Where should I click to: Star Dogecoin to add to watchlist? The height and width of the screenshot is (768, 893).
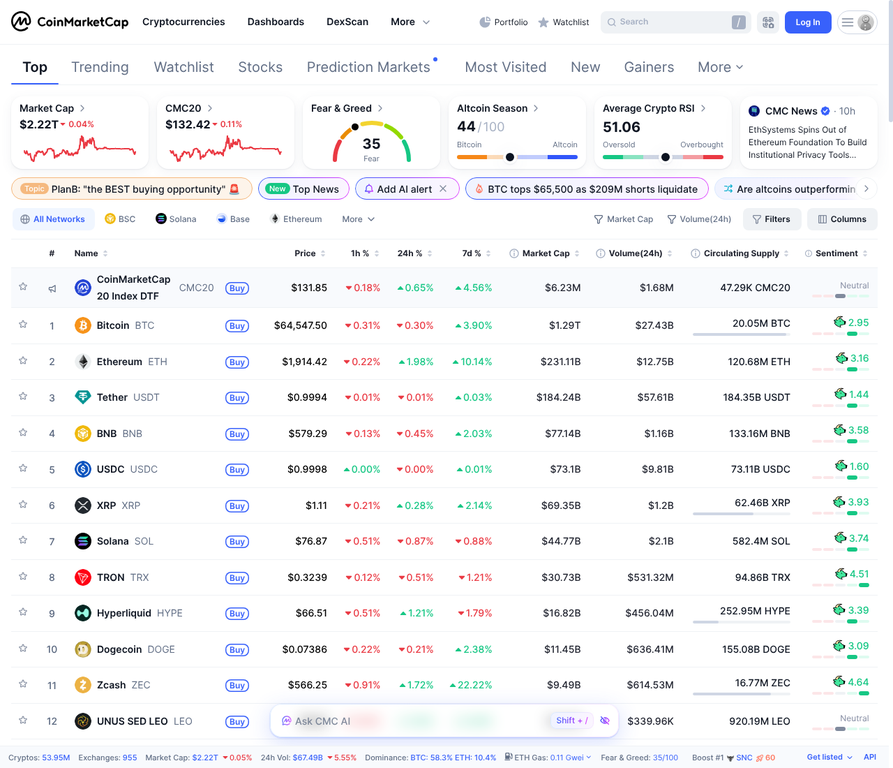[23, 648]
